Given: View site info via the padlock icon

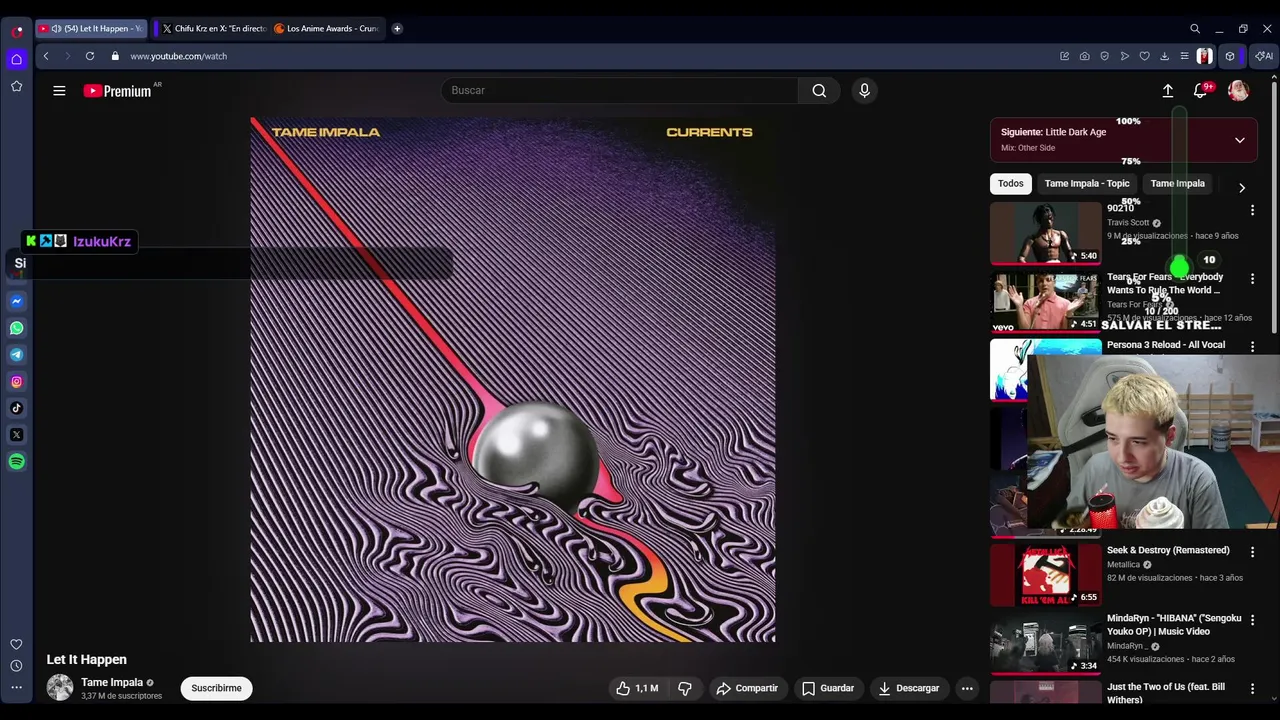Looking at the screenshot, I should click(x=115, y=56).
